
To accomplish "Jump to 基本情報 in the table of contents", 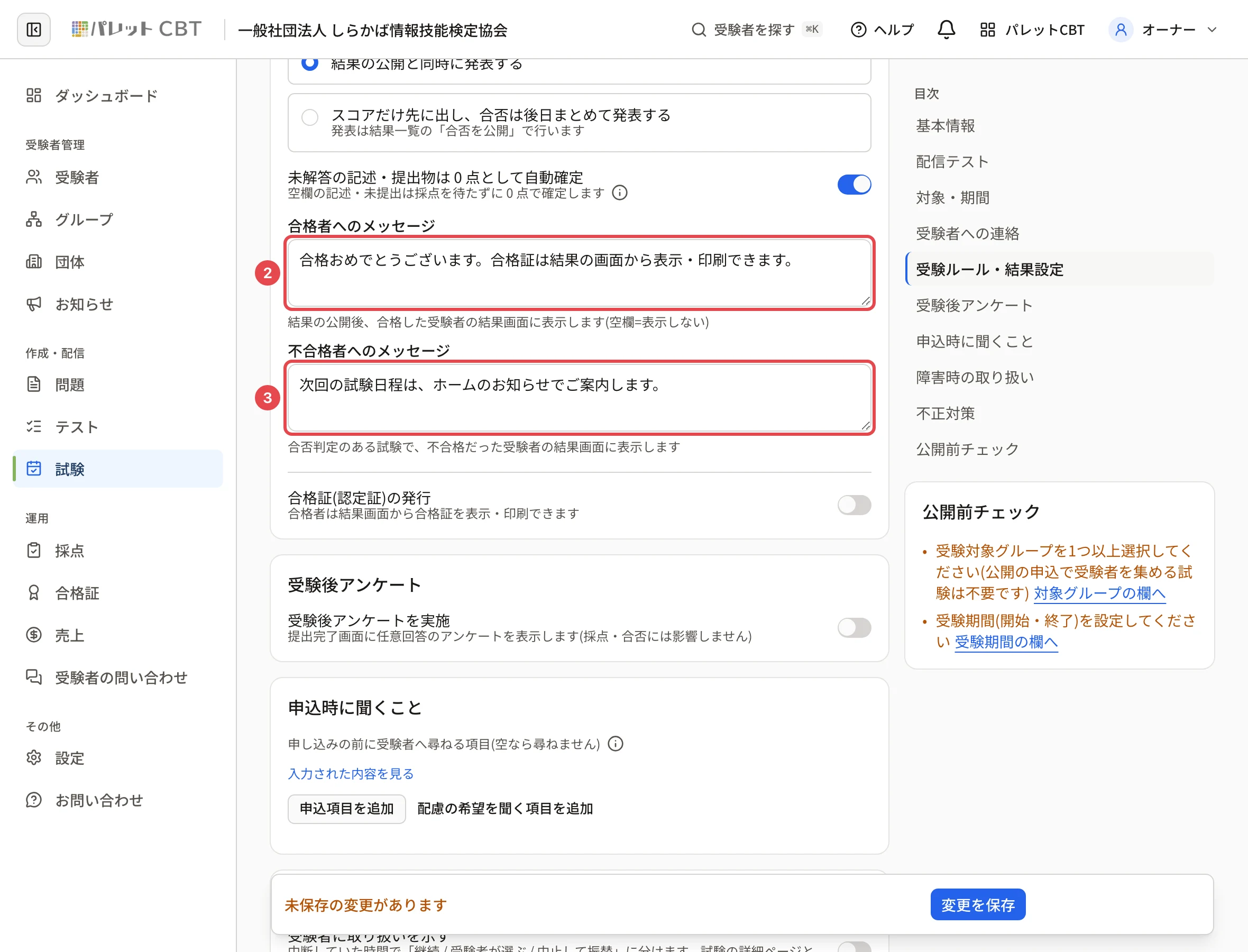I will point(945,126).
